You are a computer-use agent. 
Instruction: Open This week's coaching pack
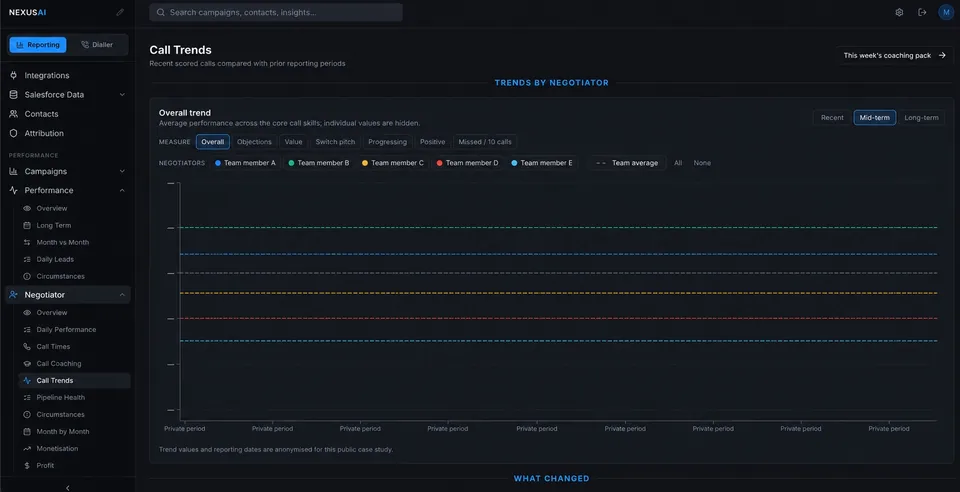pyautogui.click(x=894, y=55)
